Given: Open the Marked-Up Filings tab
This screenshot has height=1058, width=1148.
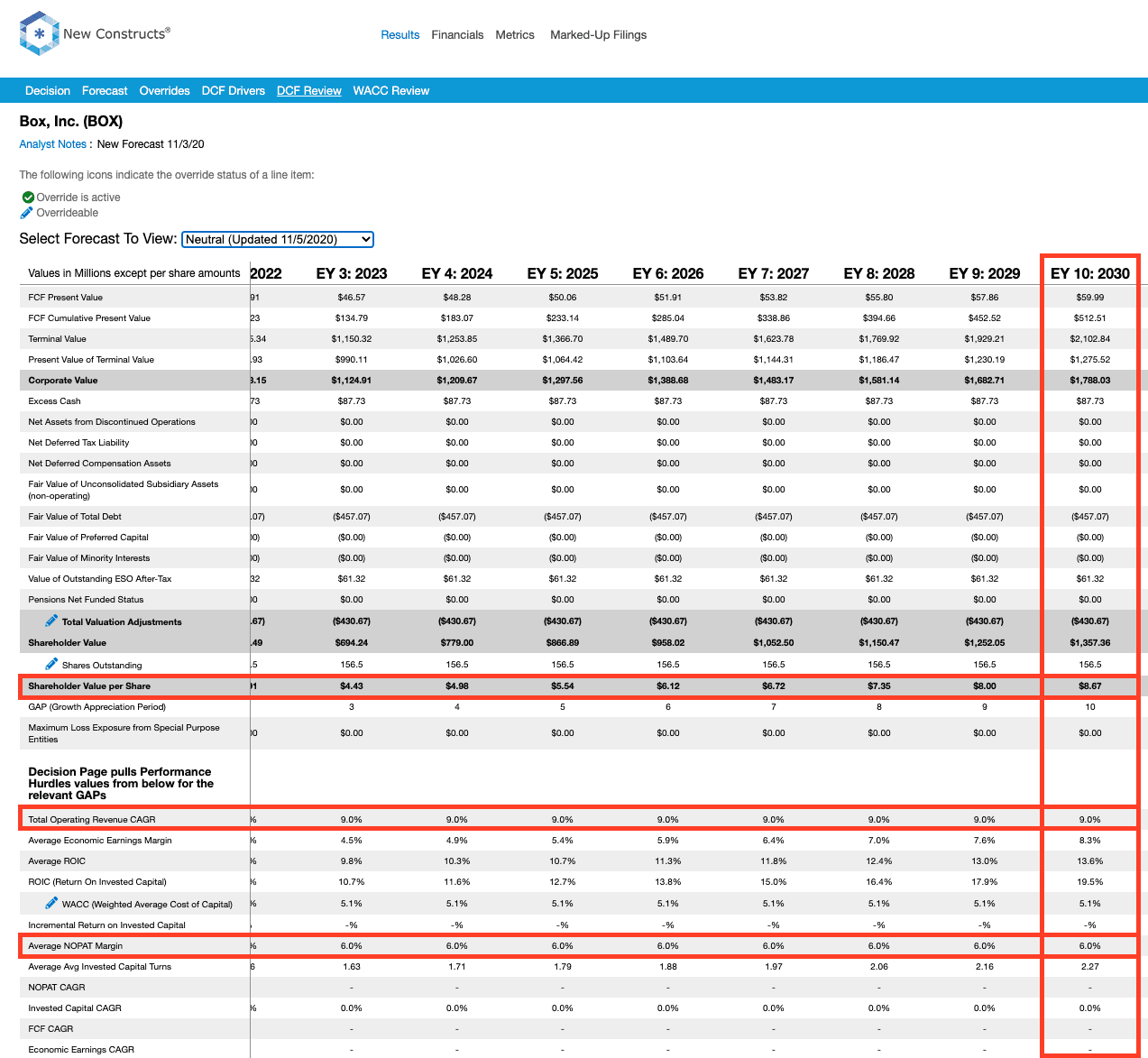Looking at the screenshot, I should pyautogui.click(x=599, y=35).
